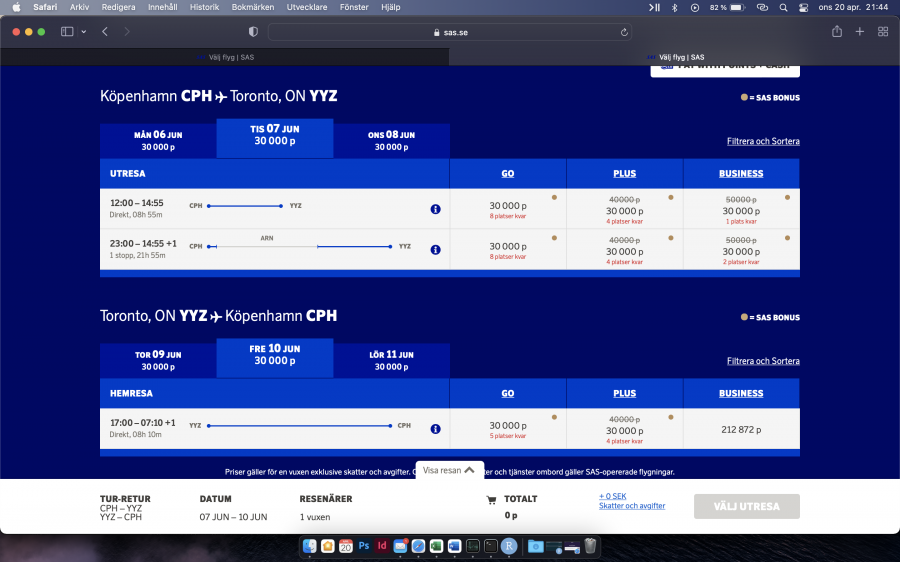Open the Utvecklare menu

pos(307,7)
